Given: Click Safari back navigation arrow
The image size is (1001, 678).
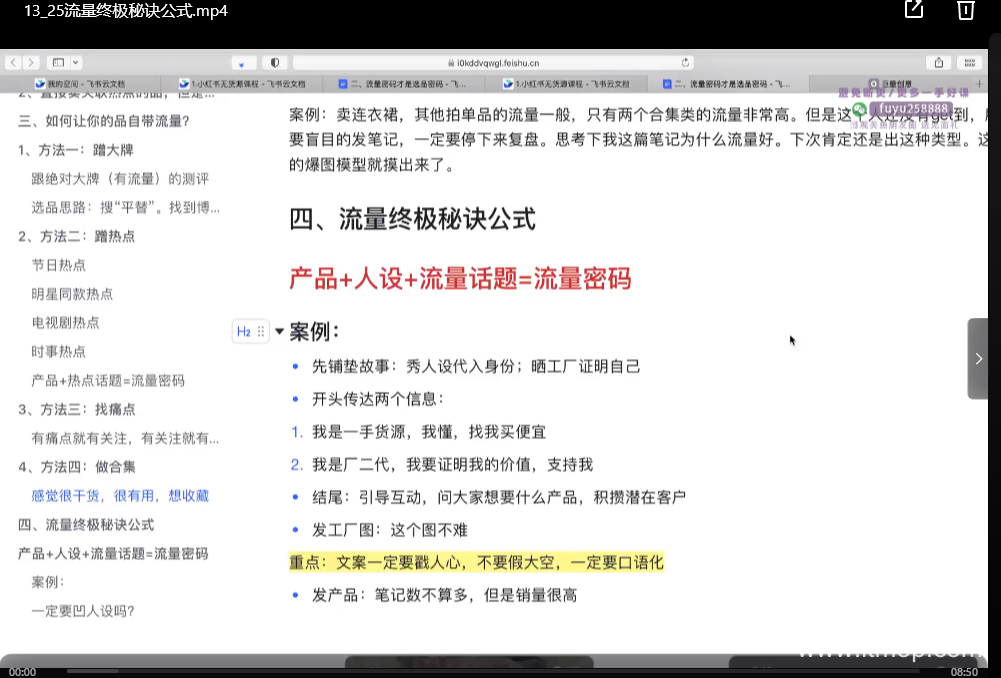Looking at the screenshot, I should pos(13,62).
